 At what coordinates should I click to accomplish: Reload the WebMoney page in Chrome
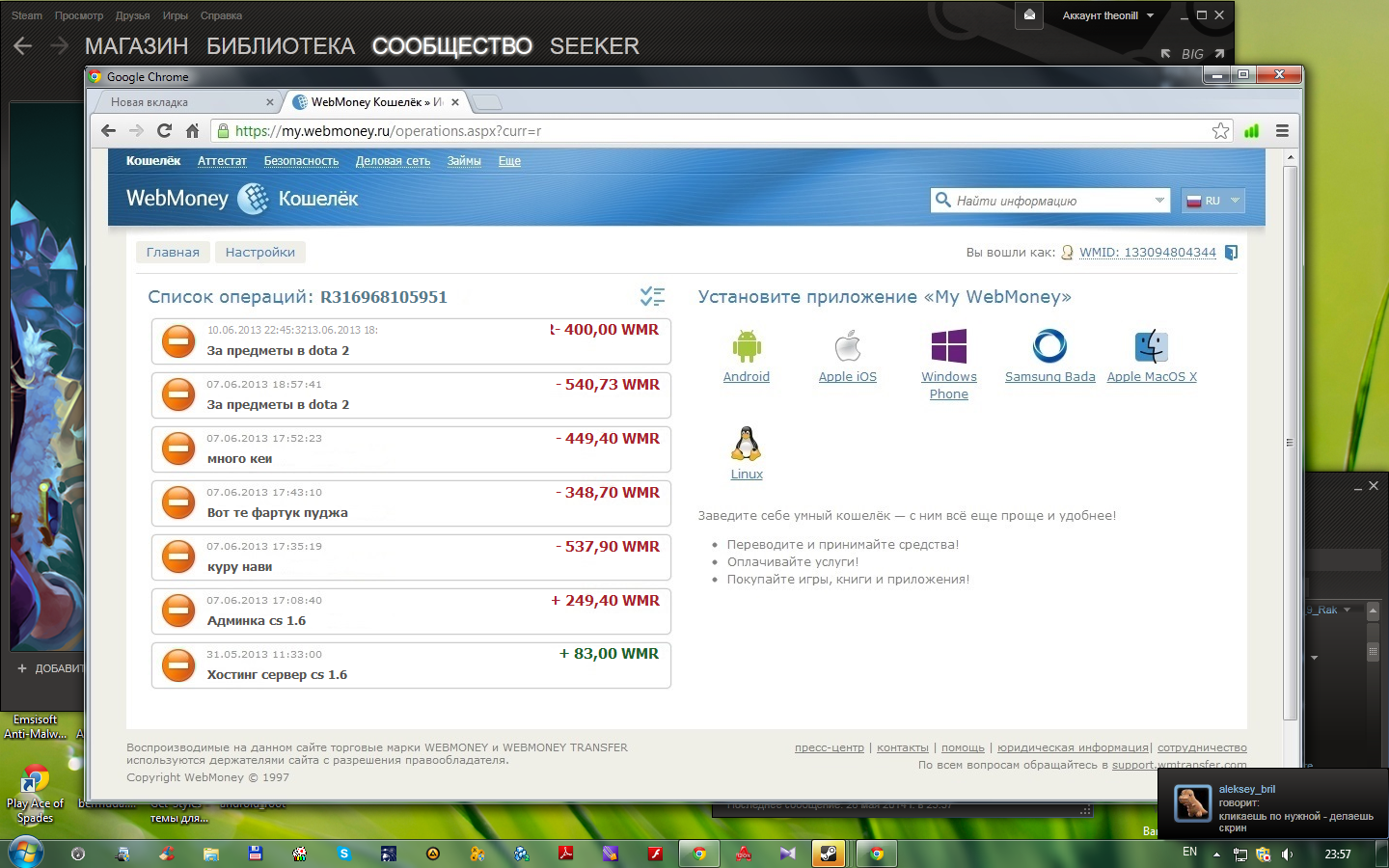tap(164, 131)
